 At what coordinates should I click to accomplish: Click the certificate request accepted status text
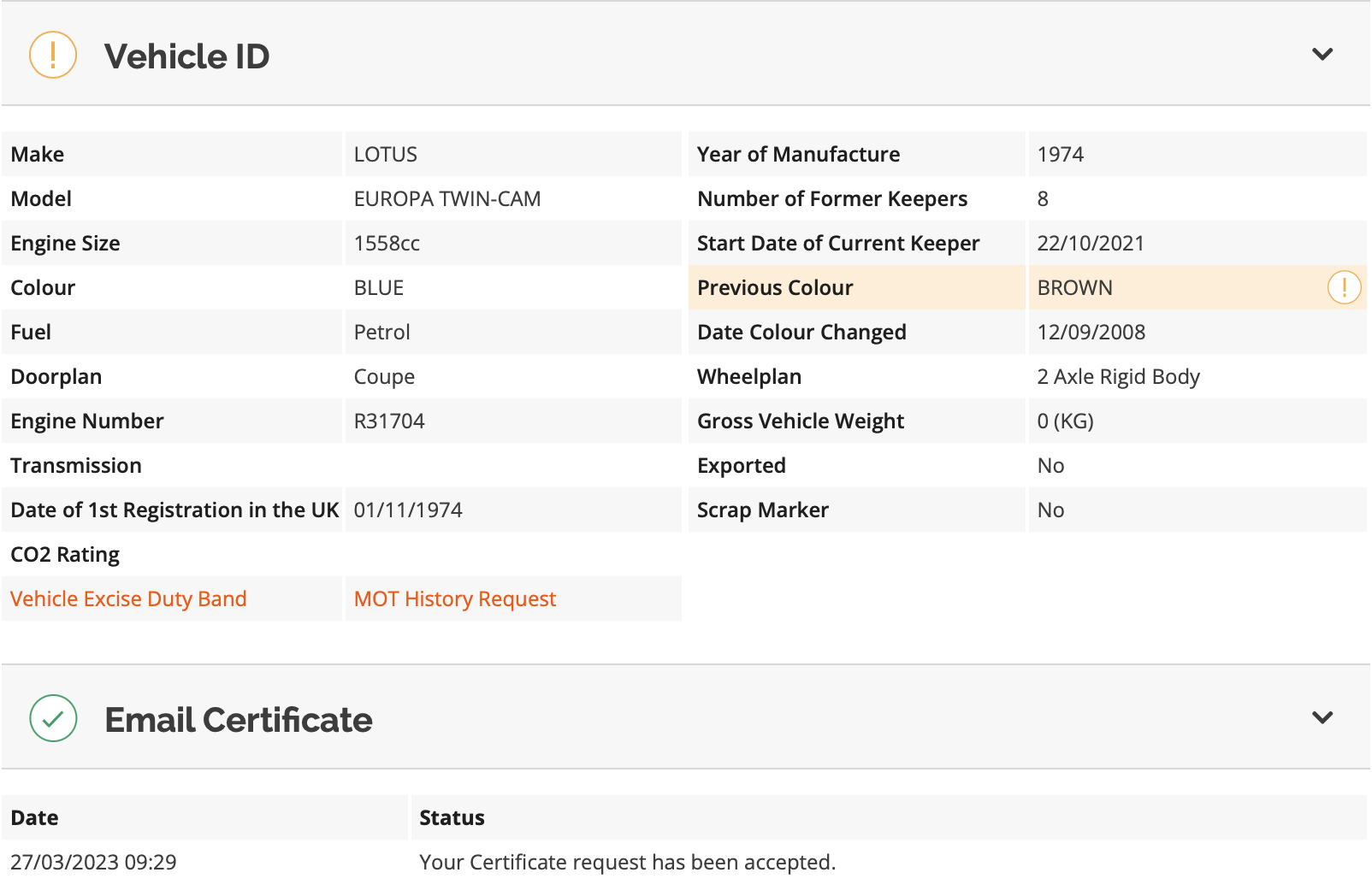click(627, 863)
